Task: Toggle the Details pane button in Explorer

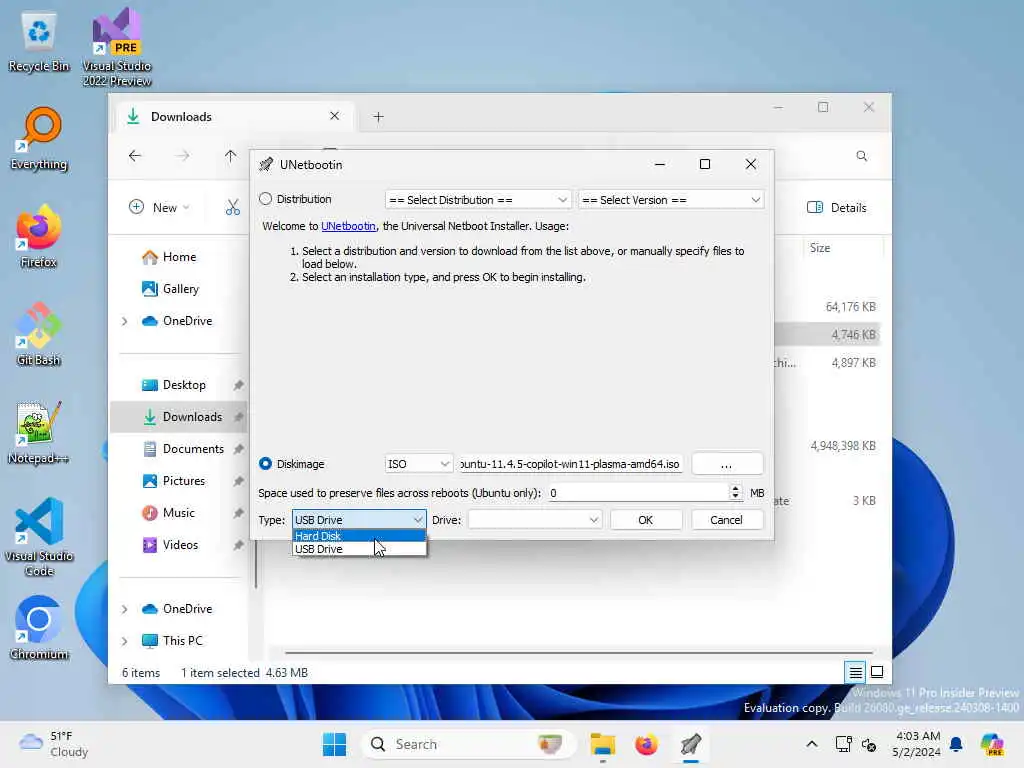Action: pos(837,208)
